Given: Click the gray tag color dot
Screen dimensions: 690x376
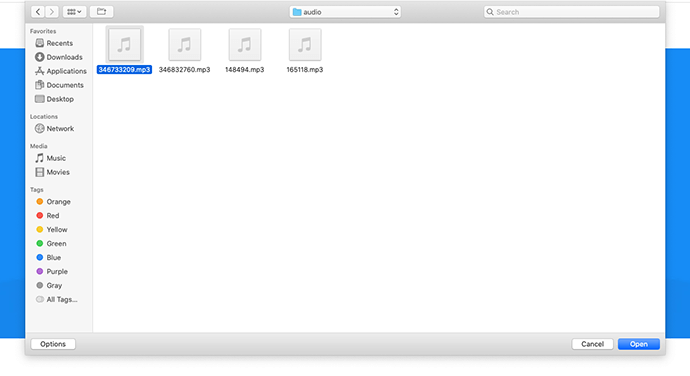Looking at the screenshot, I should pyautogui.click(x=40, y=285).
